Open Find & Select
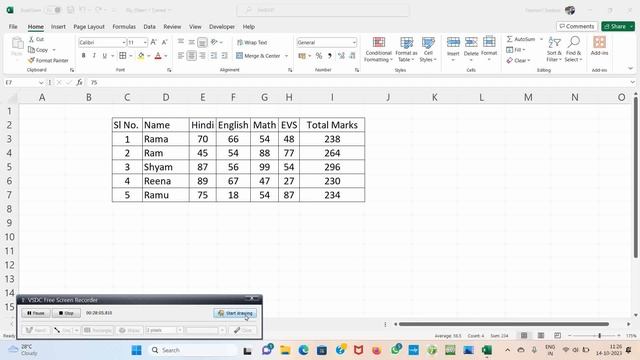 pos(573,49)
